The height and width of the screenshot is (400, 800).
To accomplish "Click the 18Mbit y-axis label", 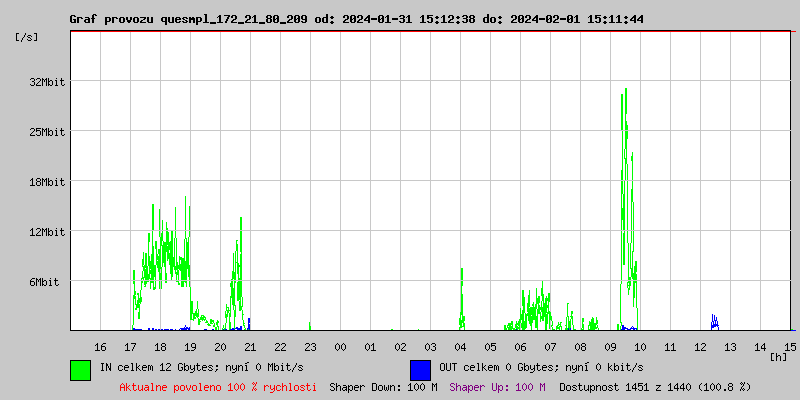I will tap(47, 182).
